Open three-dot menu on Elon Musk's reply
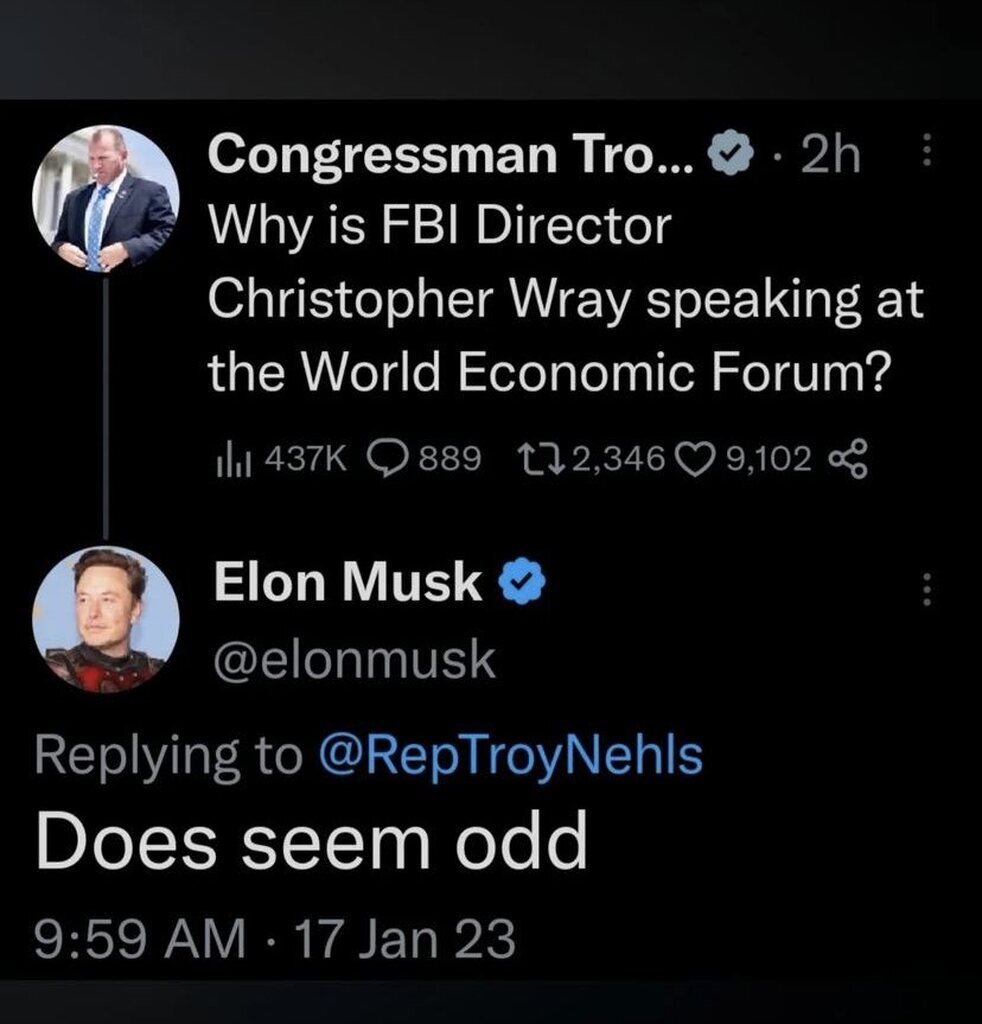Viewport: 982px width, 1024px height. [926, 590]
